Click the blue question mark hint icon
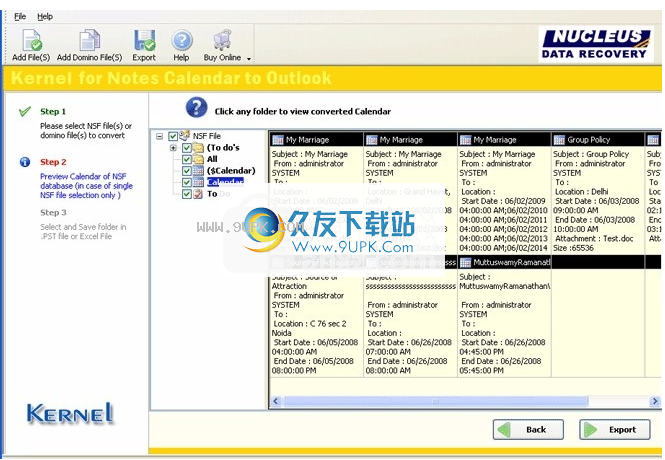 (196, 108)
